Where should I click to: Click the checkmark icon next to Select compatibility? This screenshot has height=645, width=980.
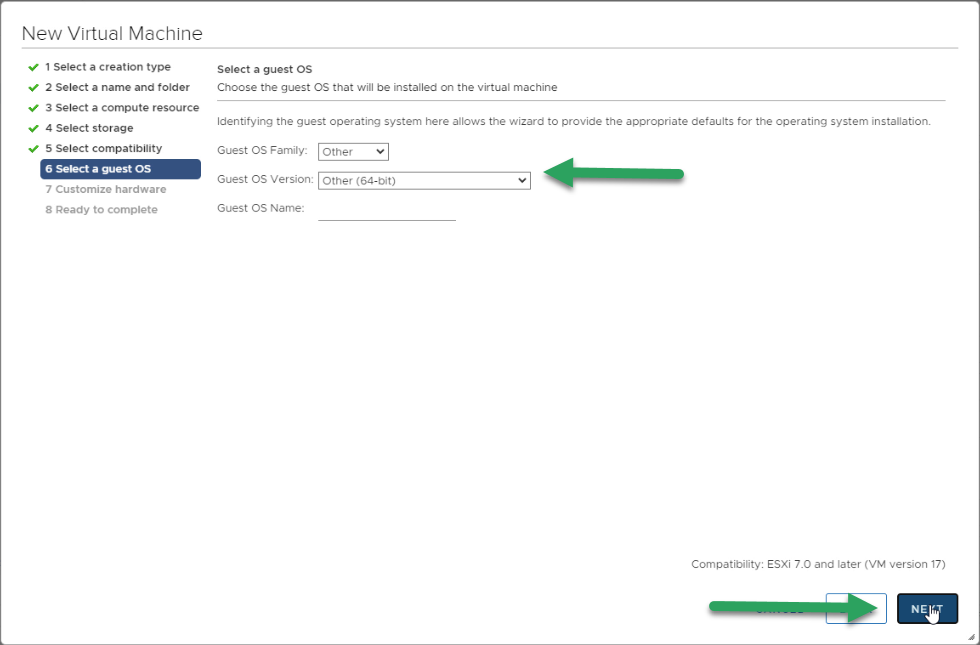(x=34, y=149)
